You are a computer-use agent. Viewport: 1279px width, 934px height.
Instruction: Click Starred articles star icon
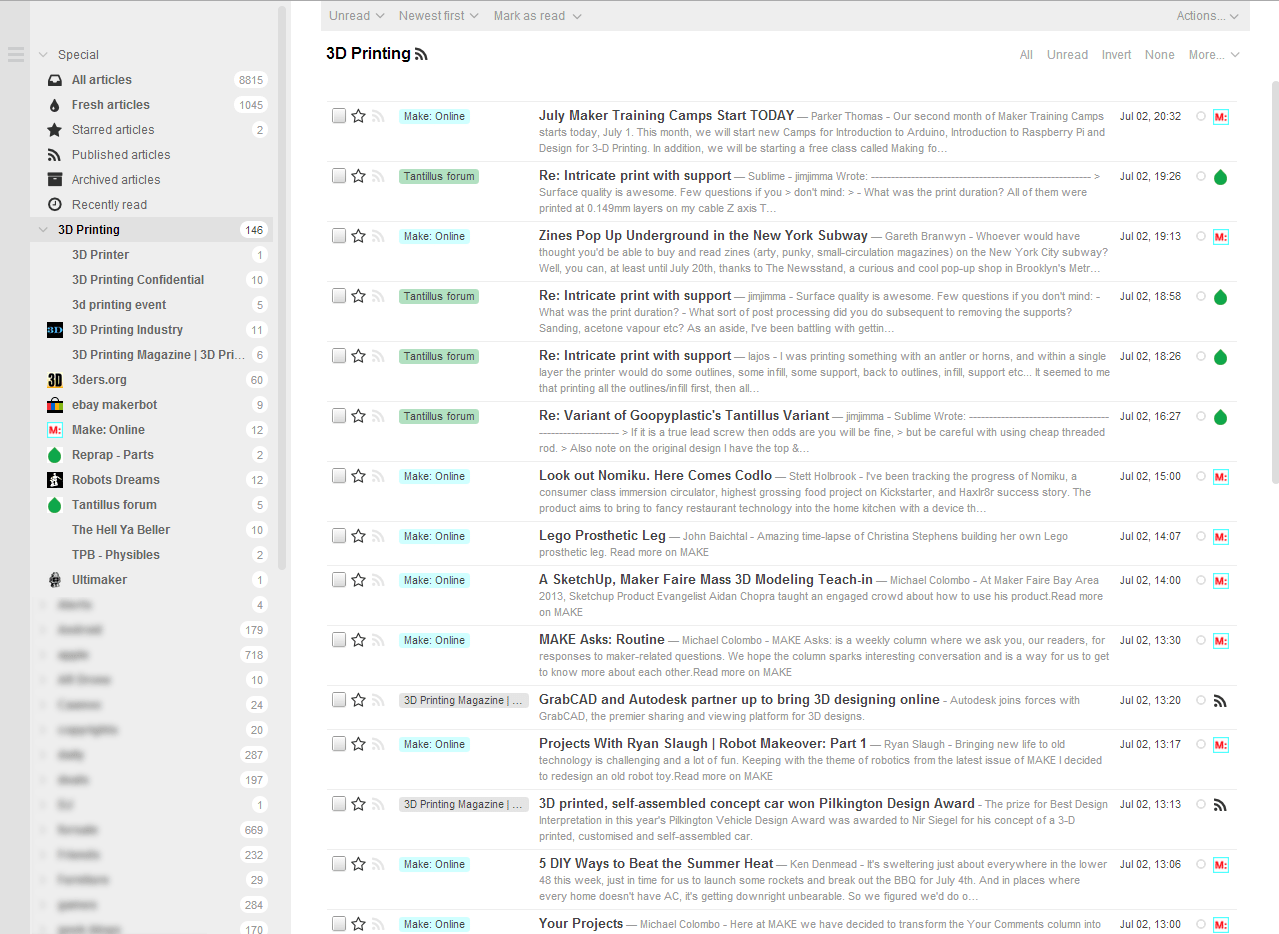55,130
